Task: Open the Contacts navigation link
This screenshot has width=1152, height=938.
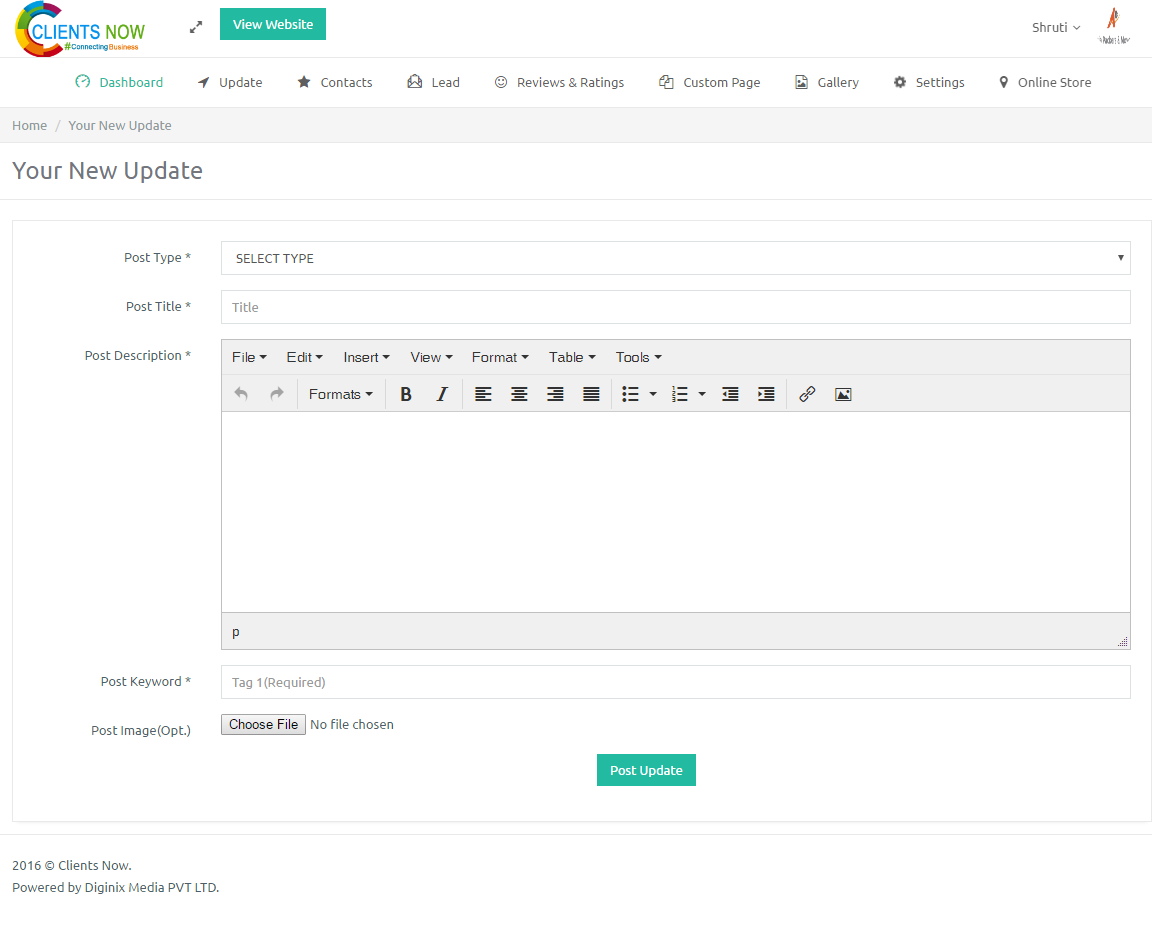Action: pyautogui.click(x=334, y=82)
